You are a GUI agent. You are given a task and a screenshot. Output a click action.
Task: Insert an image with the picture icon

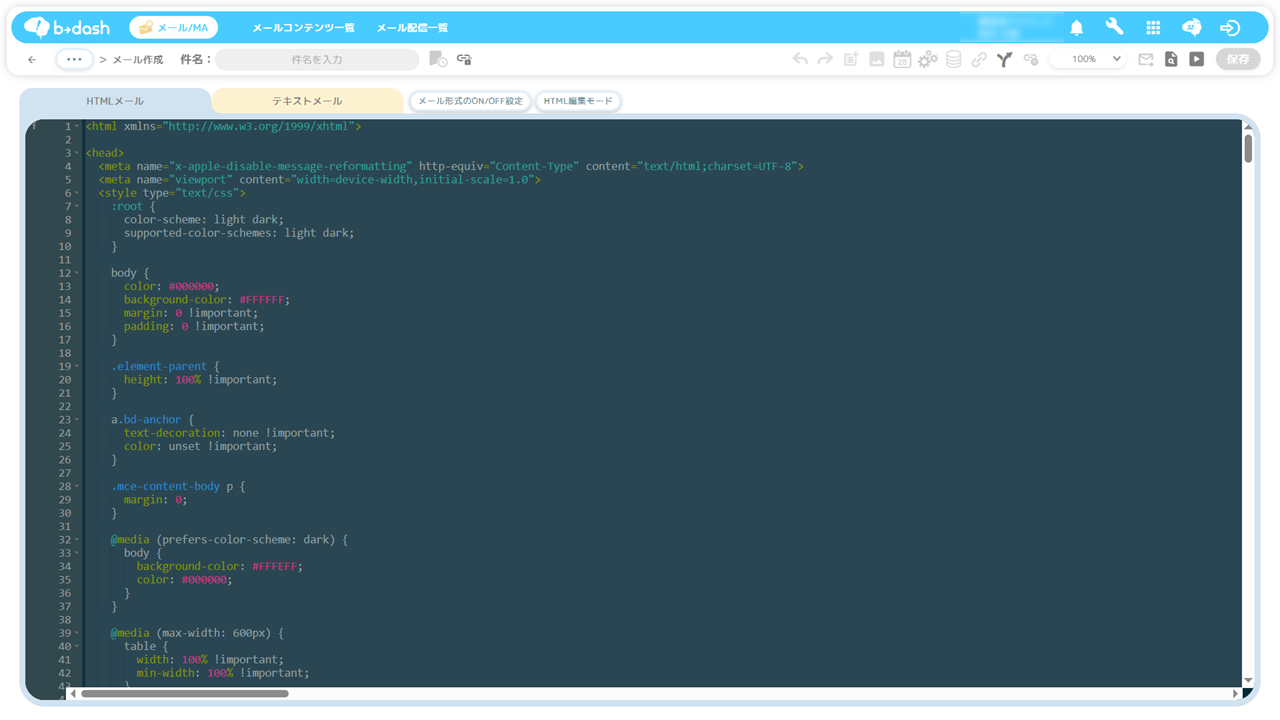coord(876,60)
